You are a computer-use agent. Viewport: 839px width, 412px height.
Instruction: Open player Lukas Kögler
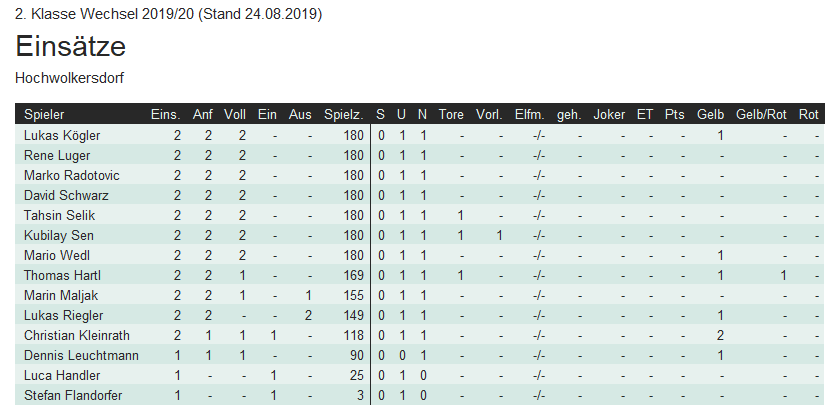62,135
